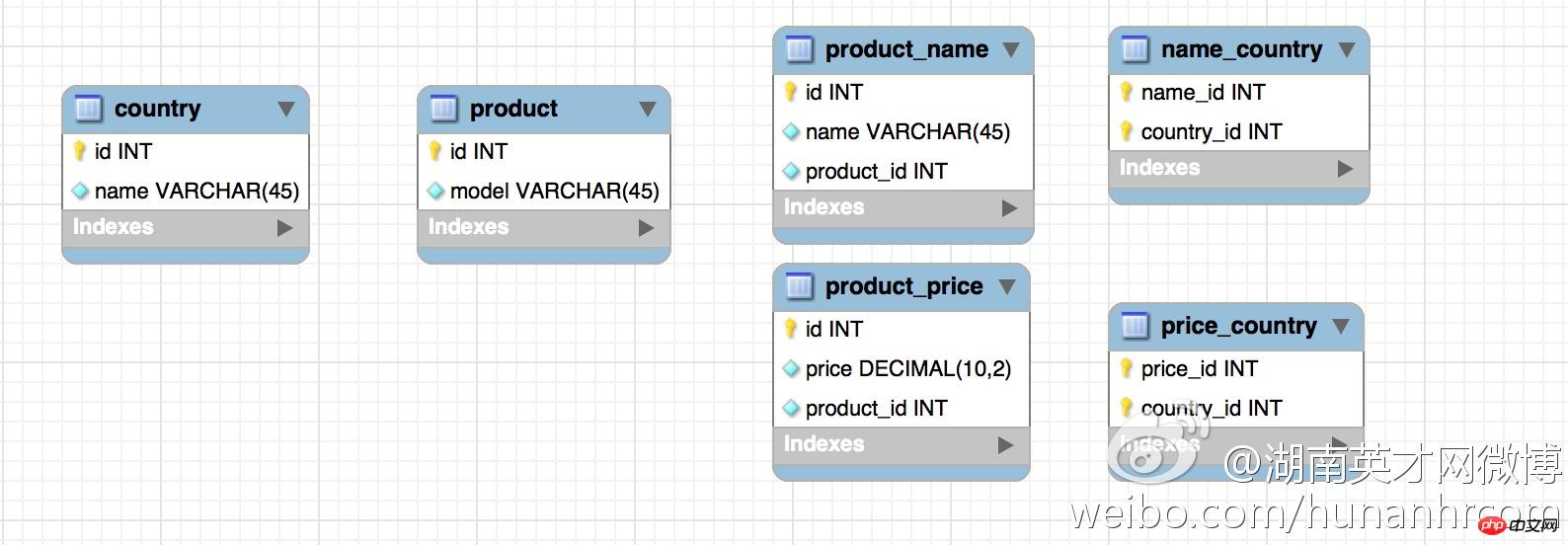Viewport: 1568px width, 545px height.
Task: Click the country table icon
Action: click(88, 109)
